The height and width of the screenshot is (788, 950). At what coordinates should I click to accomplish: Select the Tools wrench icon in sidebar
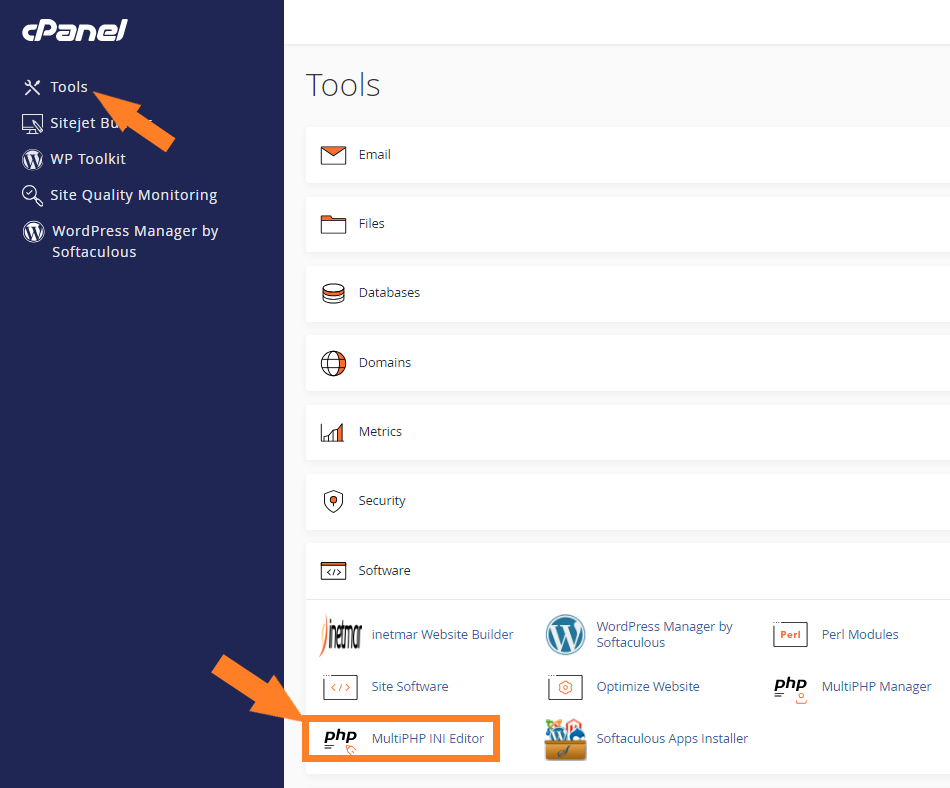click(x=32, y=87)
